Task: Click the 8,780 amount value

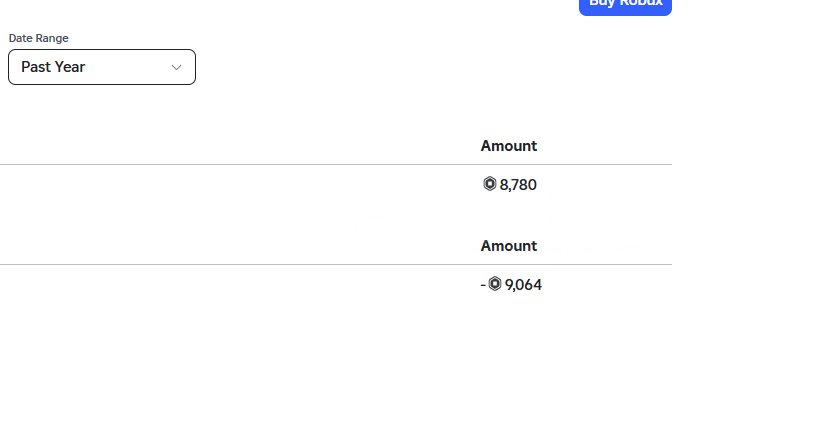Action: pyautogui.click(x=518, y=185)
